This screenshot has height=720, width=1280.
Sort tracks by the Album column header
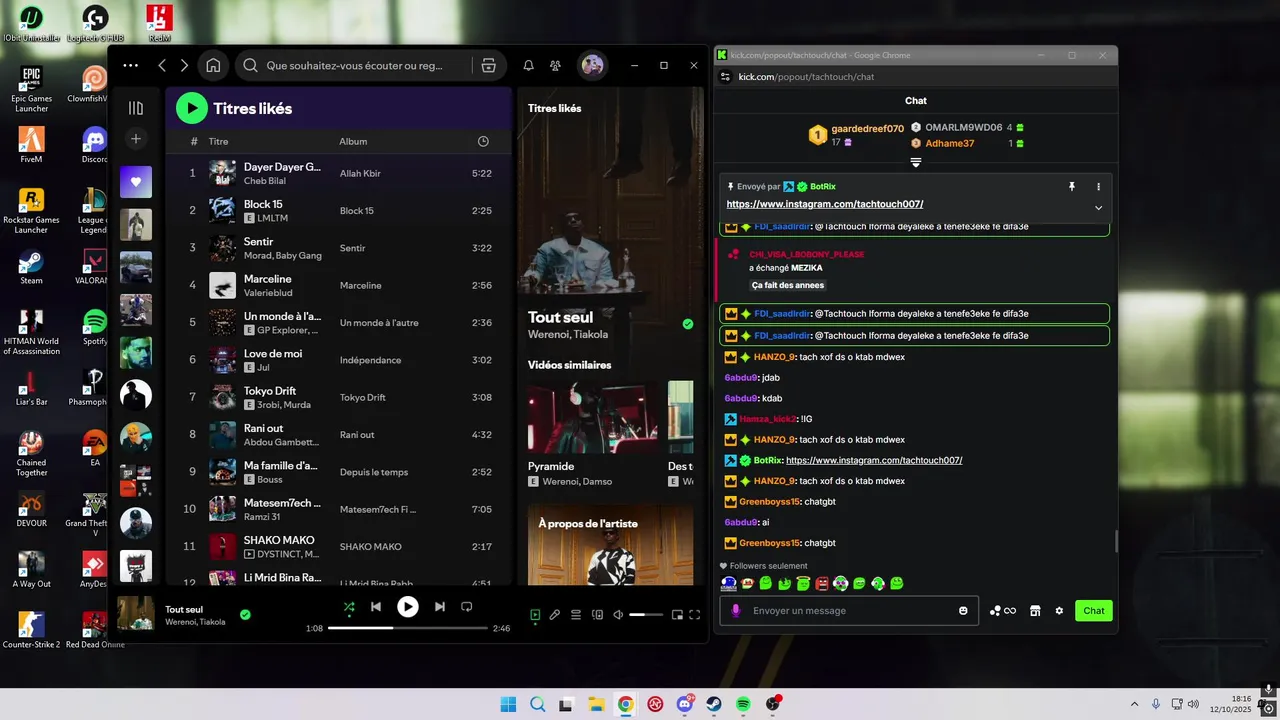(353, 142)
